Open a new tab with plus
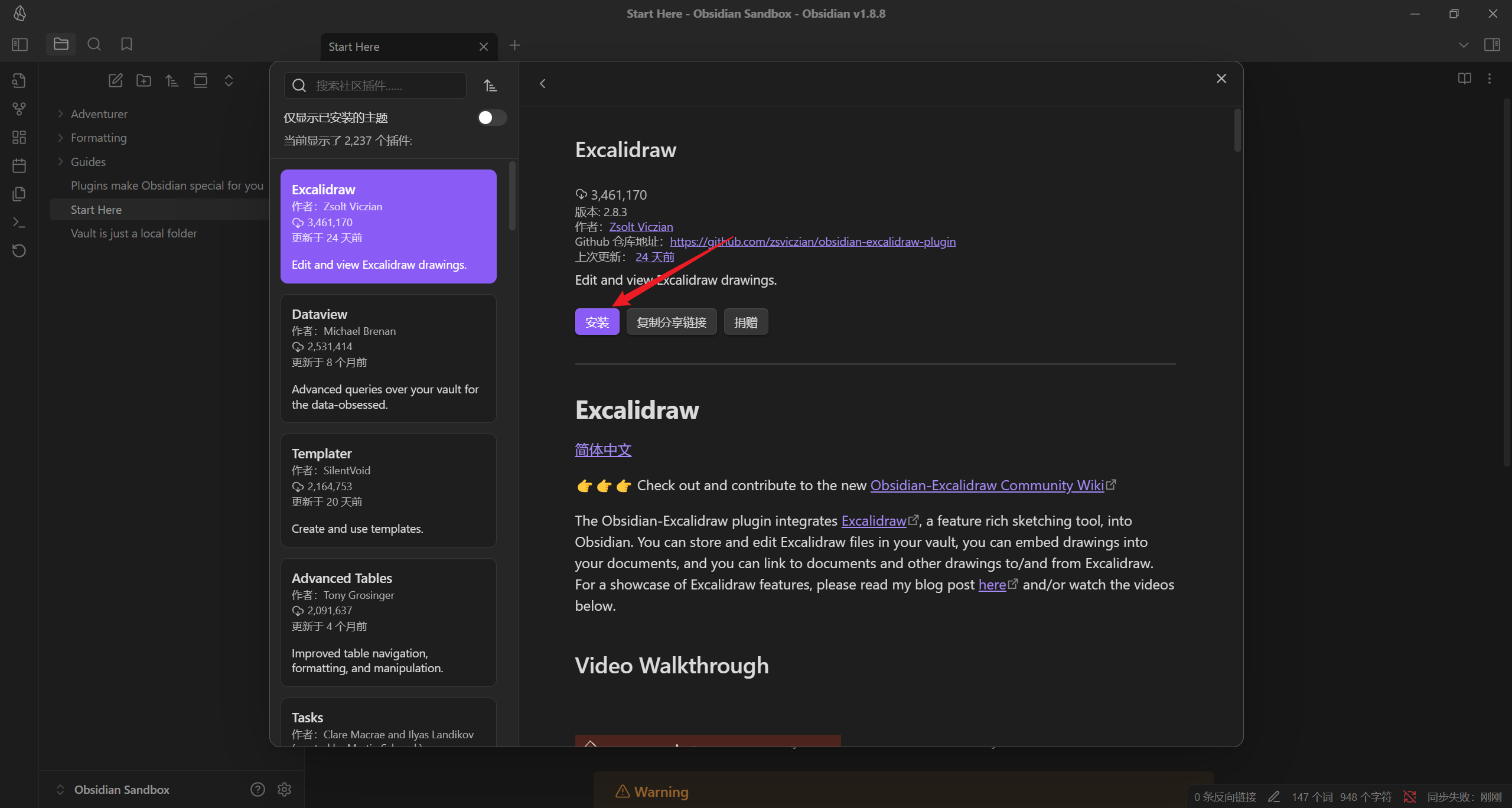1512x808 pixels. tap(514, 45)
